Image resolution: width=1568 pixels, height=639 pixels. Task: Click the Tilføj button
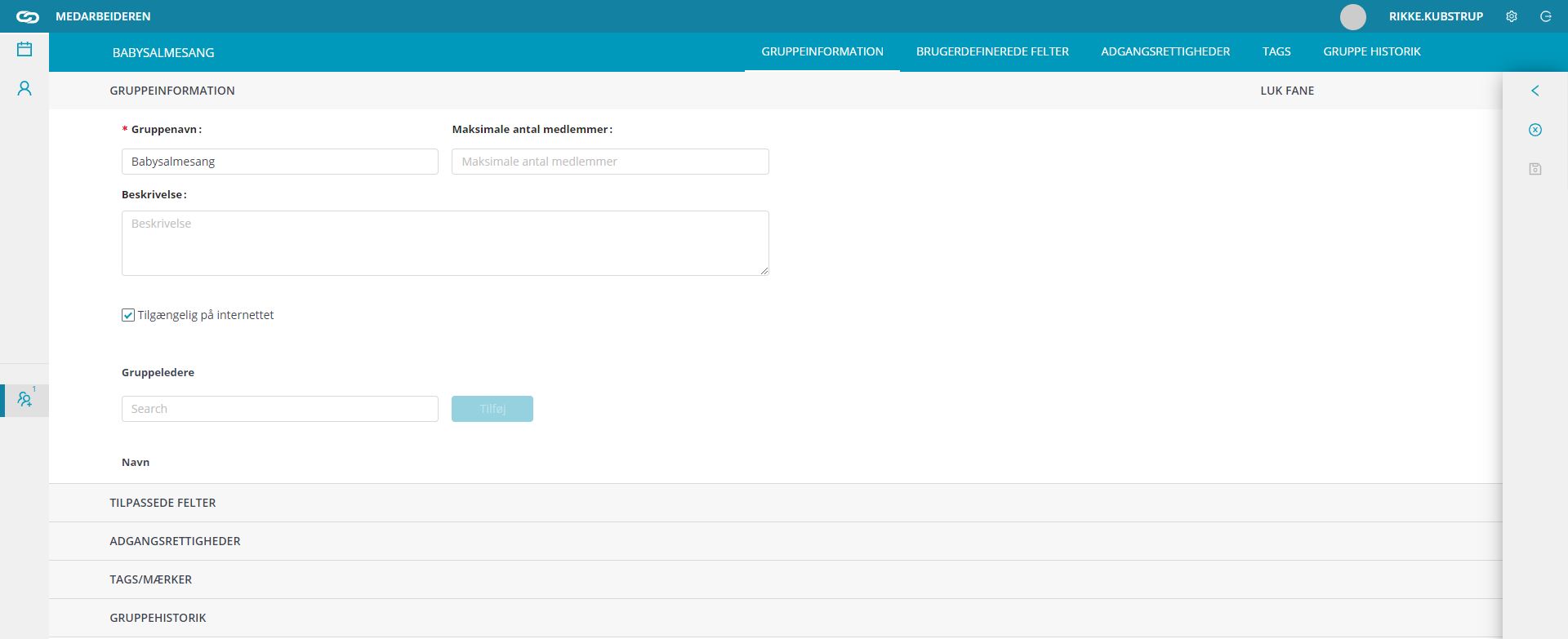tap(492, 409)
